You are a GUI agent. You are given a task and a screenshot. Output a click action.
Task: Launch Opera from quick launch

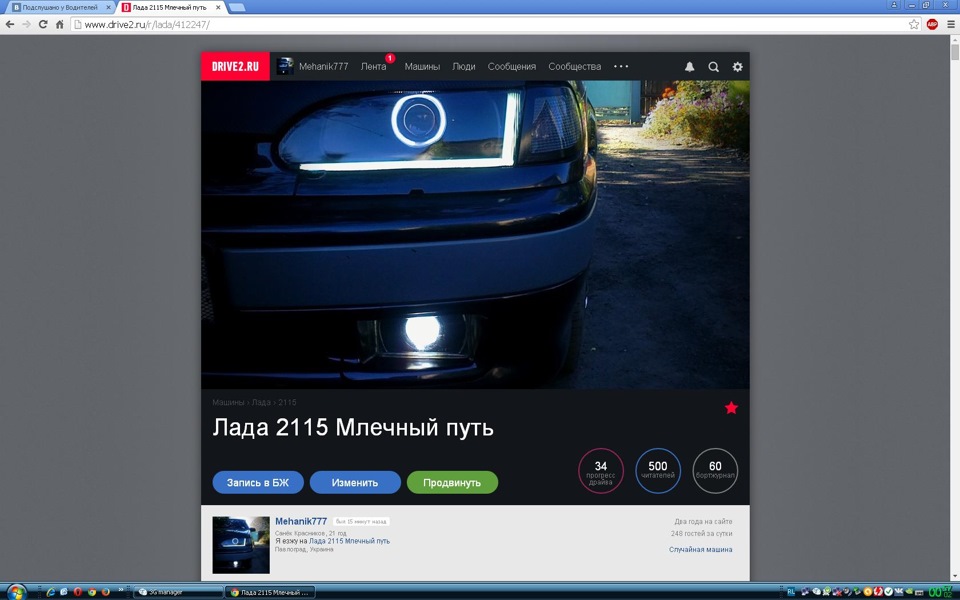pyautogui.click(x=78, y=592)
